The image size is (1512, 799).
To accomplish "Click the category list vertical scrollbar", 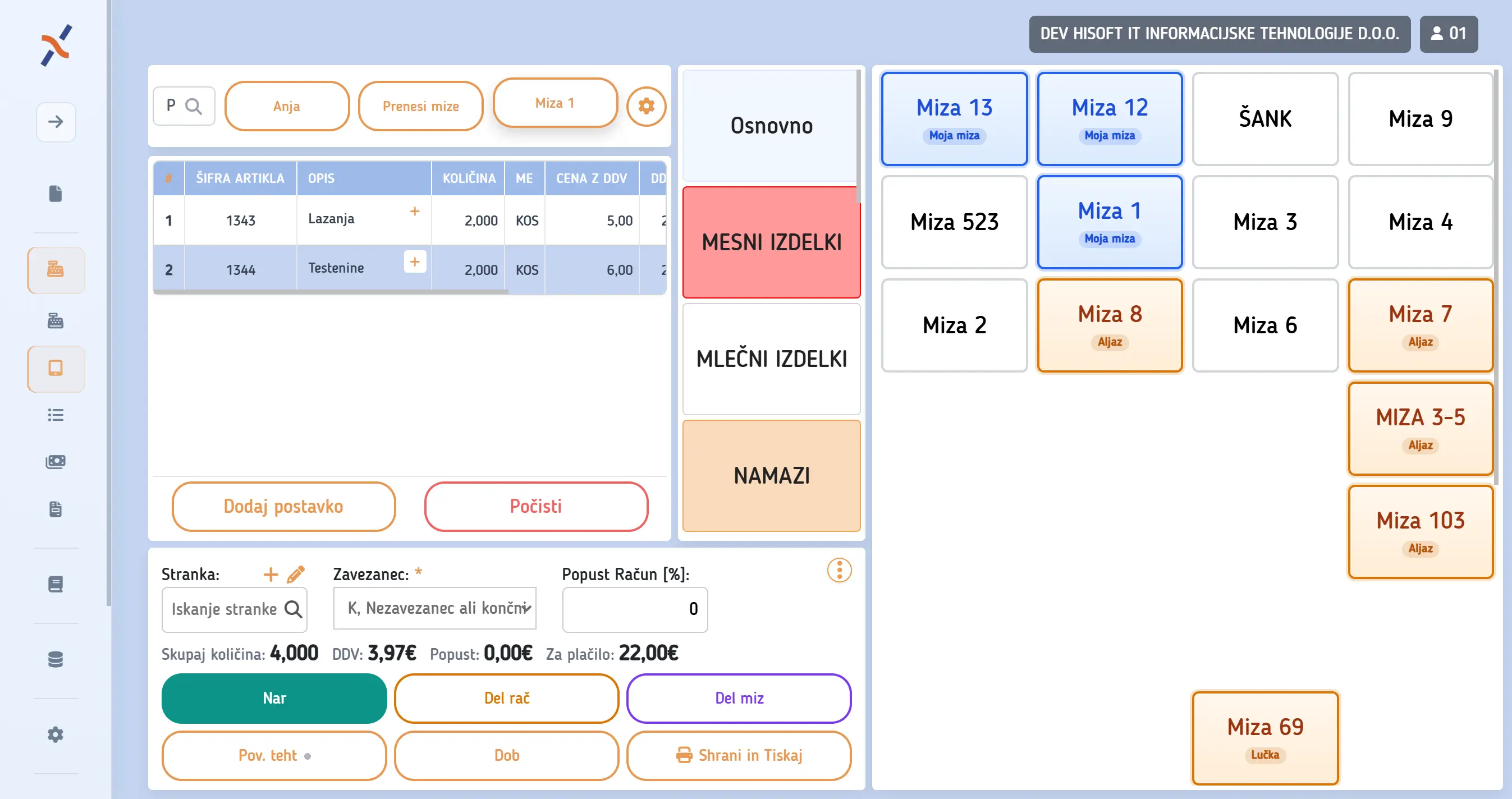I will 858,136.
